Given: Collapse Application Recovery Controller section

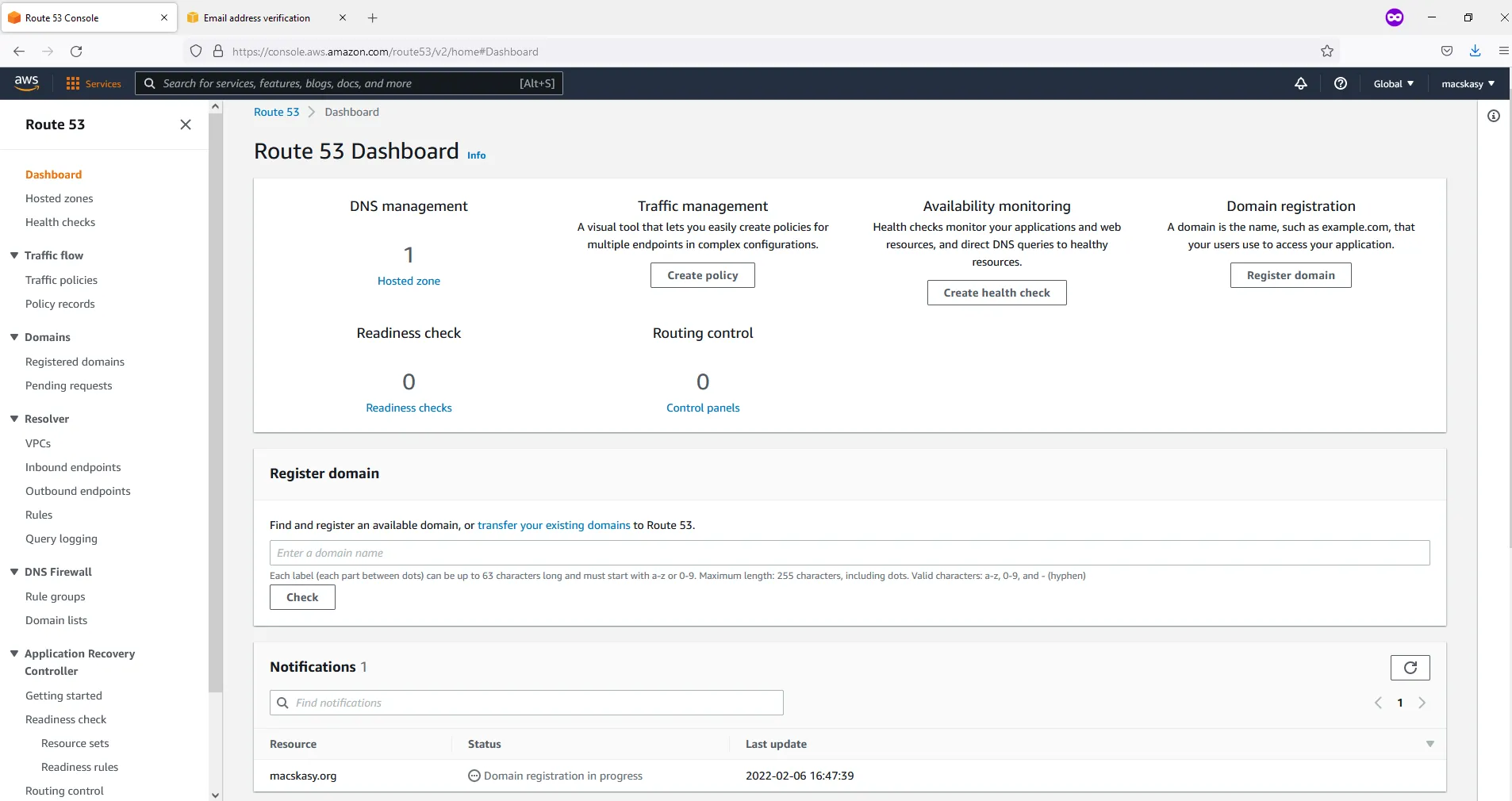Looking at the screenshot, I should [x=14, y=653].
